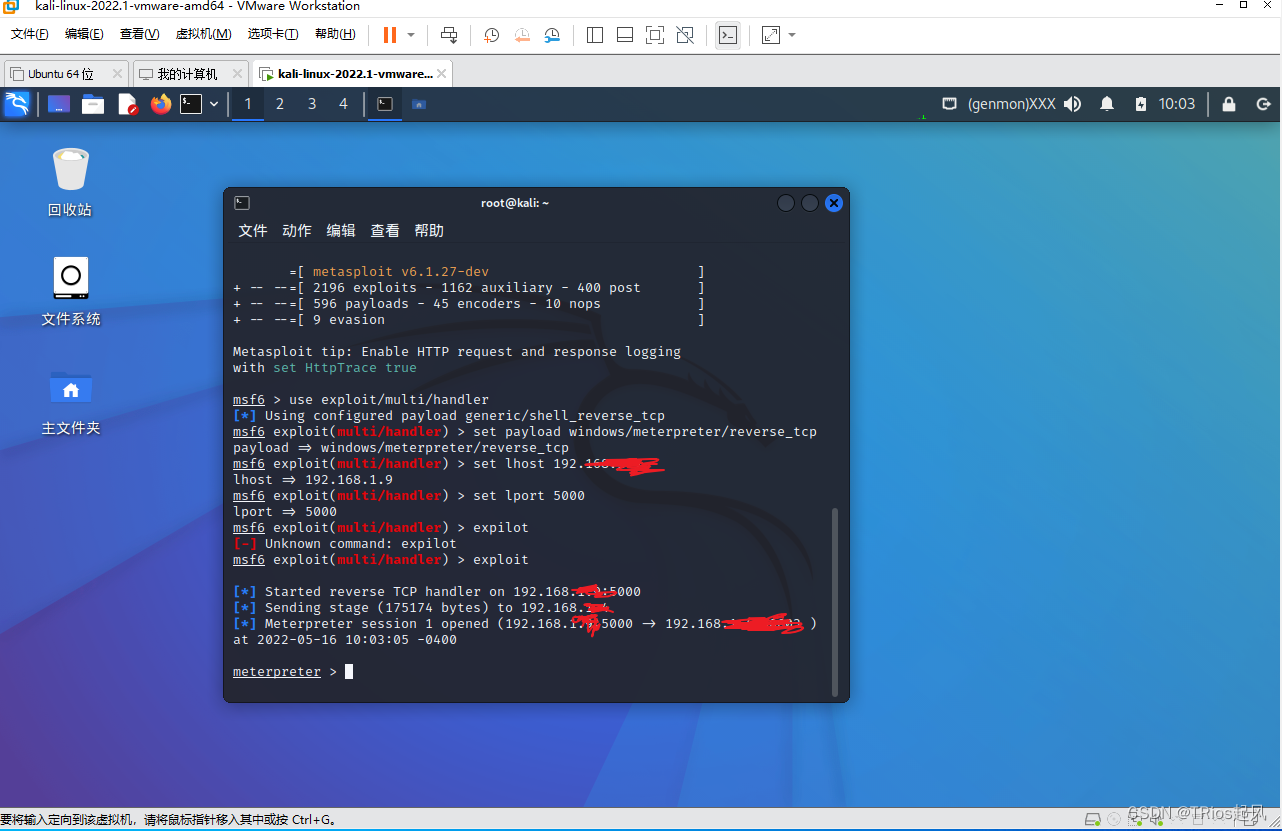Open the terminal's 动作 menu
Viewport: 1282px width, 831px height.
tap(297, 230)
